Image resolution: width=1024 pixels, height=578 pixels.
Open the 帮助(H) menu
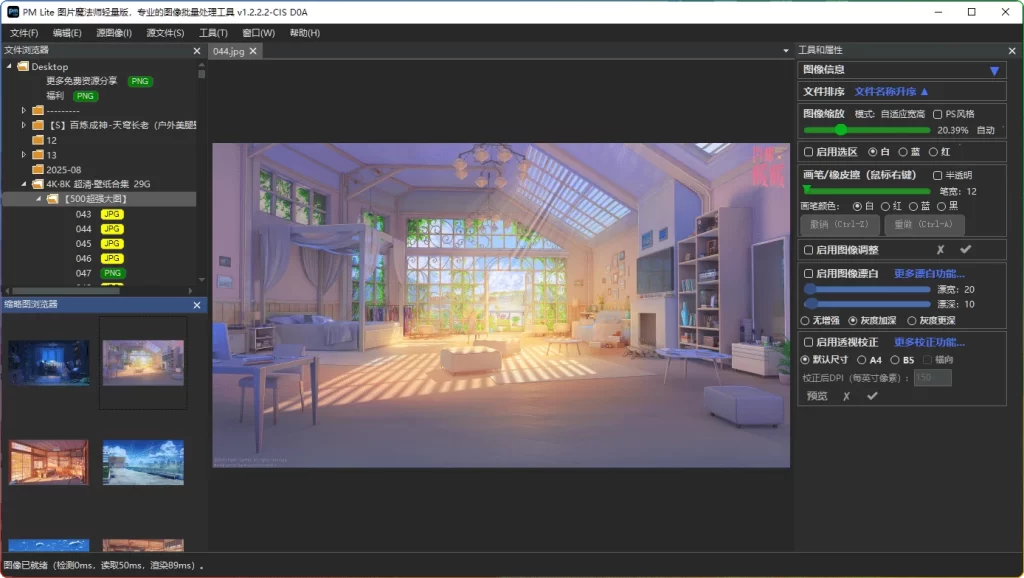click(305, 33)
